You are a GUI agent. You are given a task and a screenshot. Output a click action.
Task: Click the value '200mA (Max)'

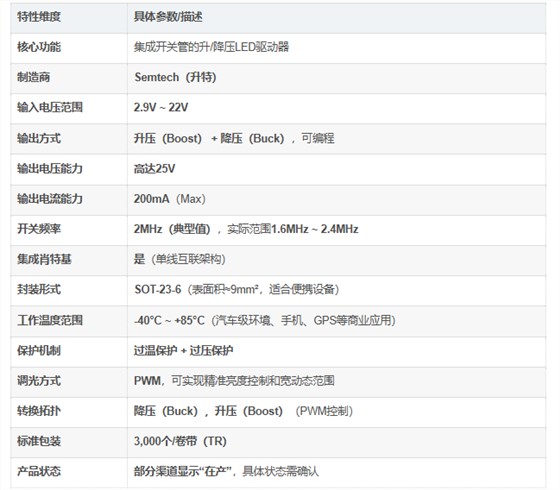(170, 199)
